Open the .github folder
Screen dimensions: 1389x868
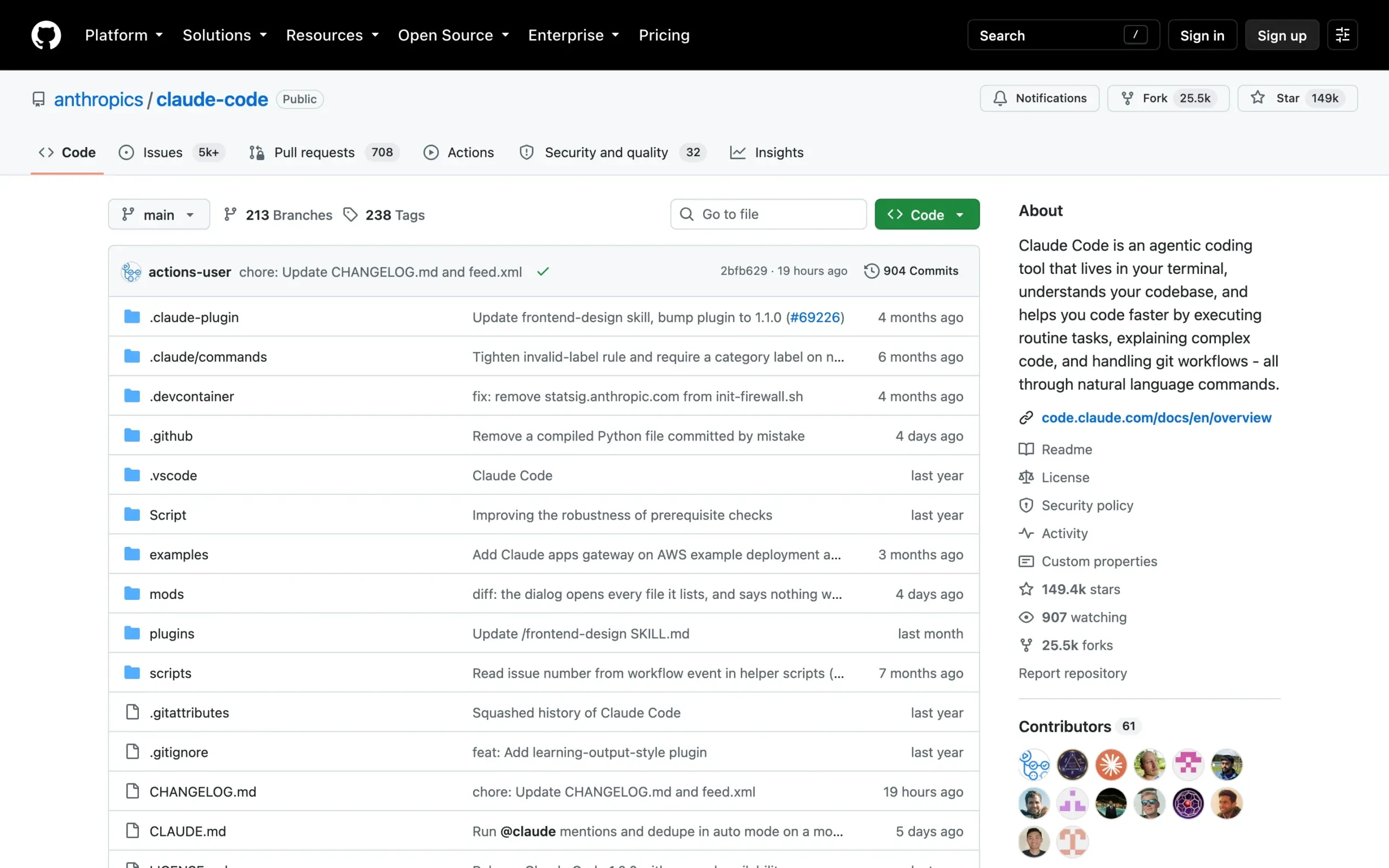171,436
